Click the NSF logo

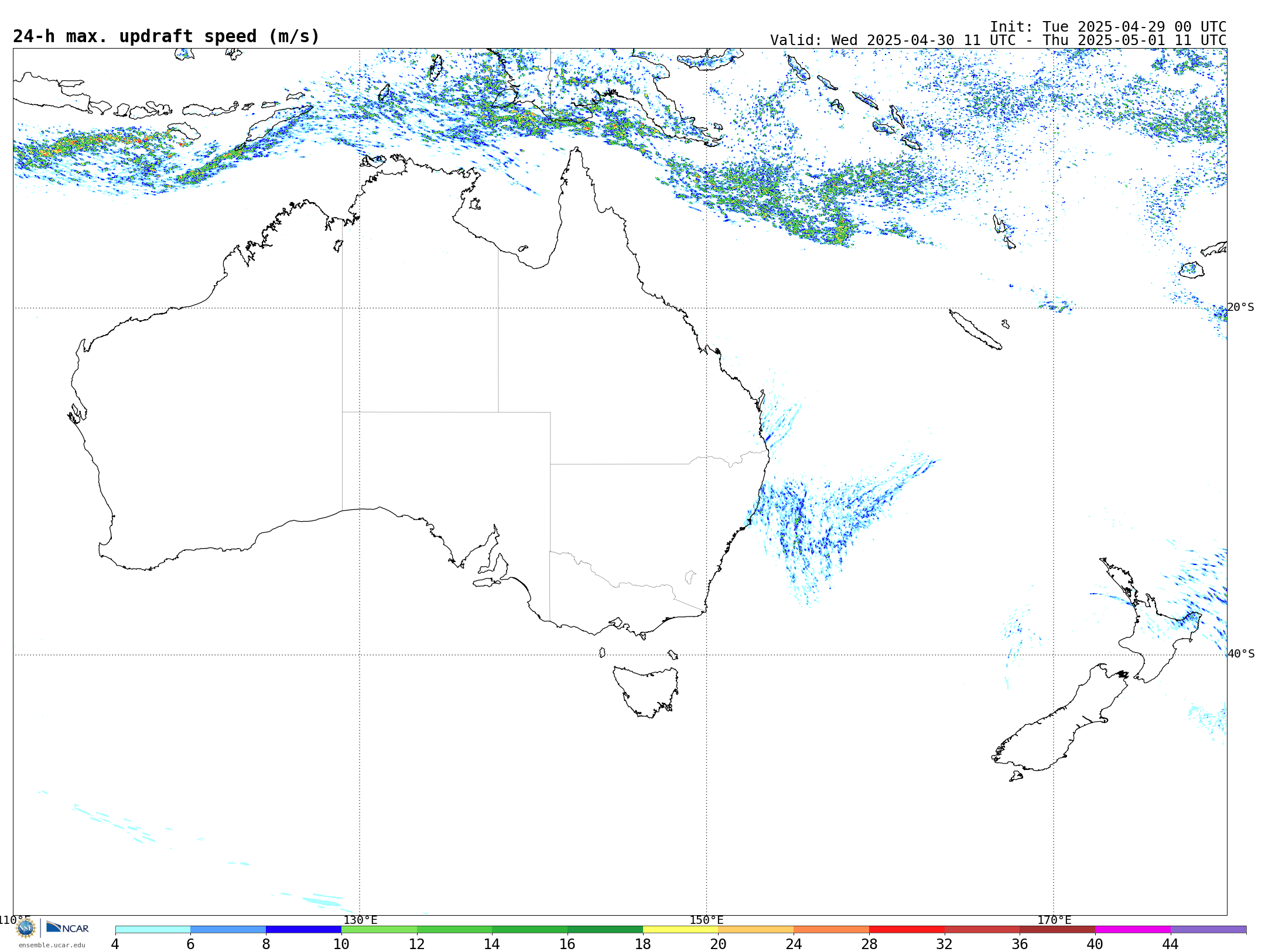pos(26,928)
